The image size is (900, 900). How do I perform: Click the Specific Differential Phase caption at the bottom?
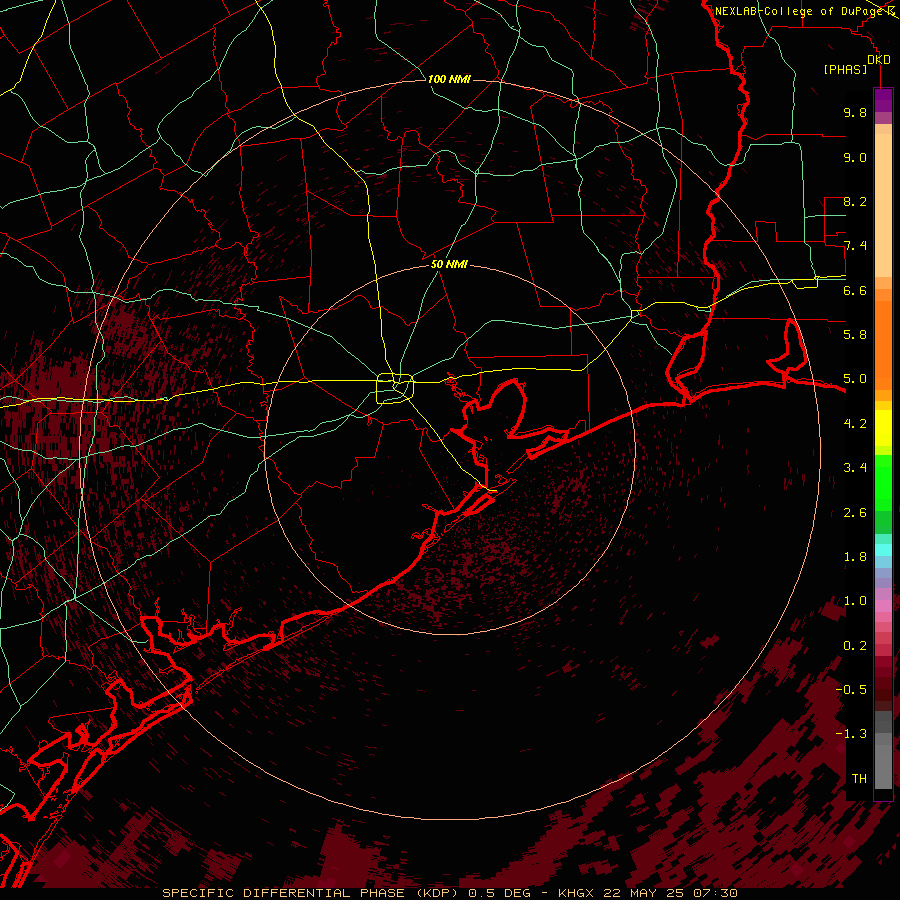(449, 893)
